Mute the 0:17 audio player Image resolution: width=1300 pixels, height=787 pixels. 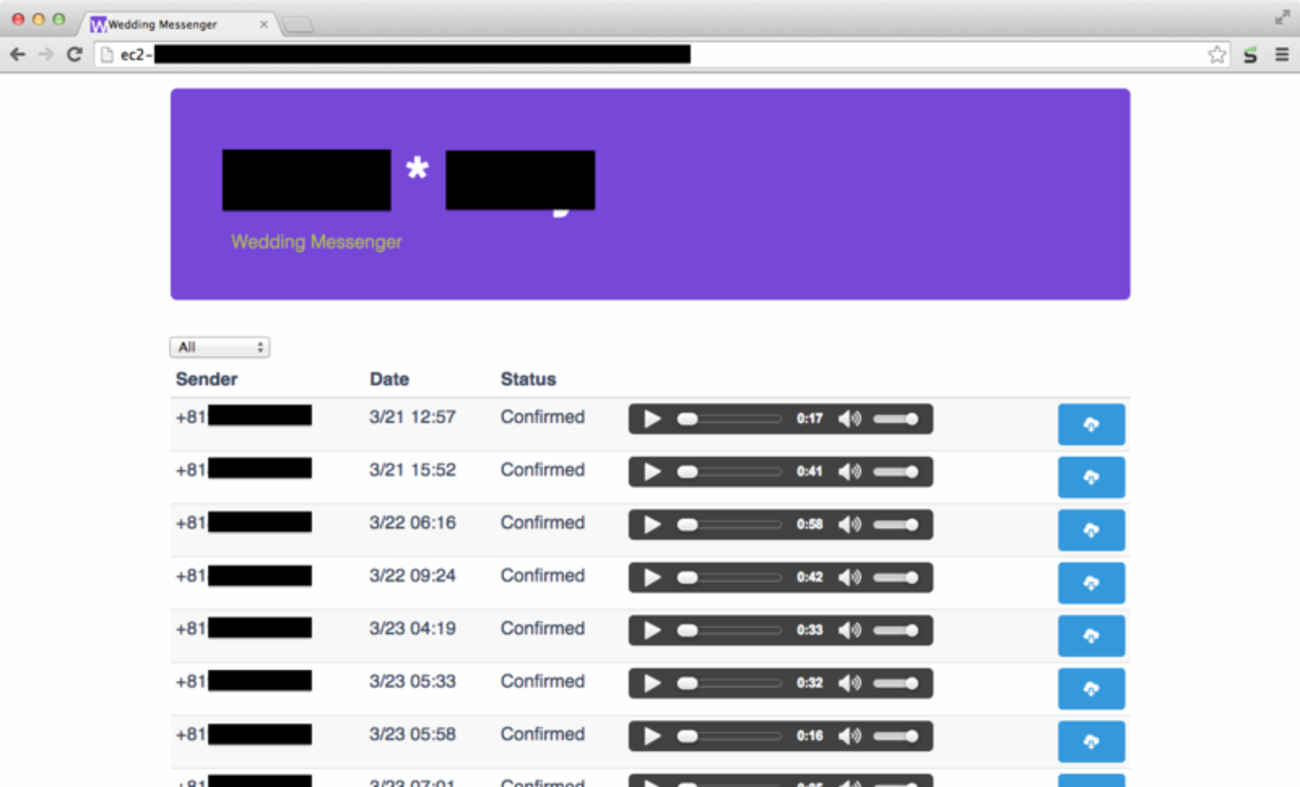click(x=849, y=419)
